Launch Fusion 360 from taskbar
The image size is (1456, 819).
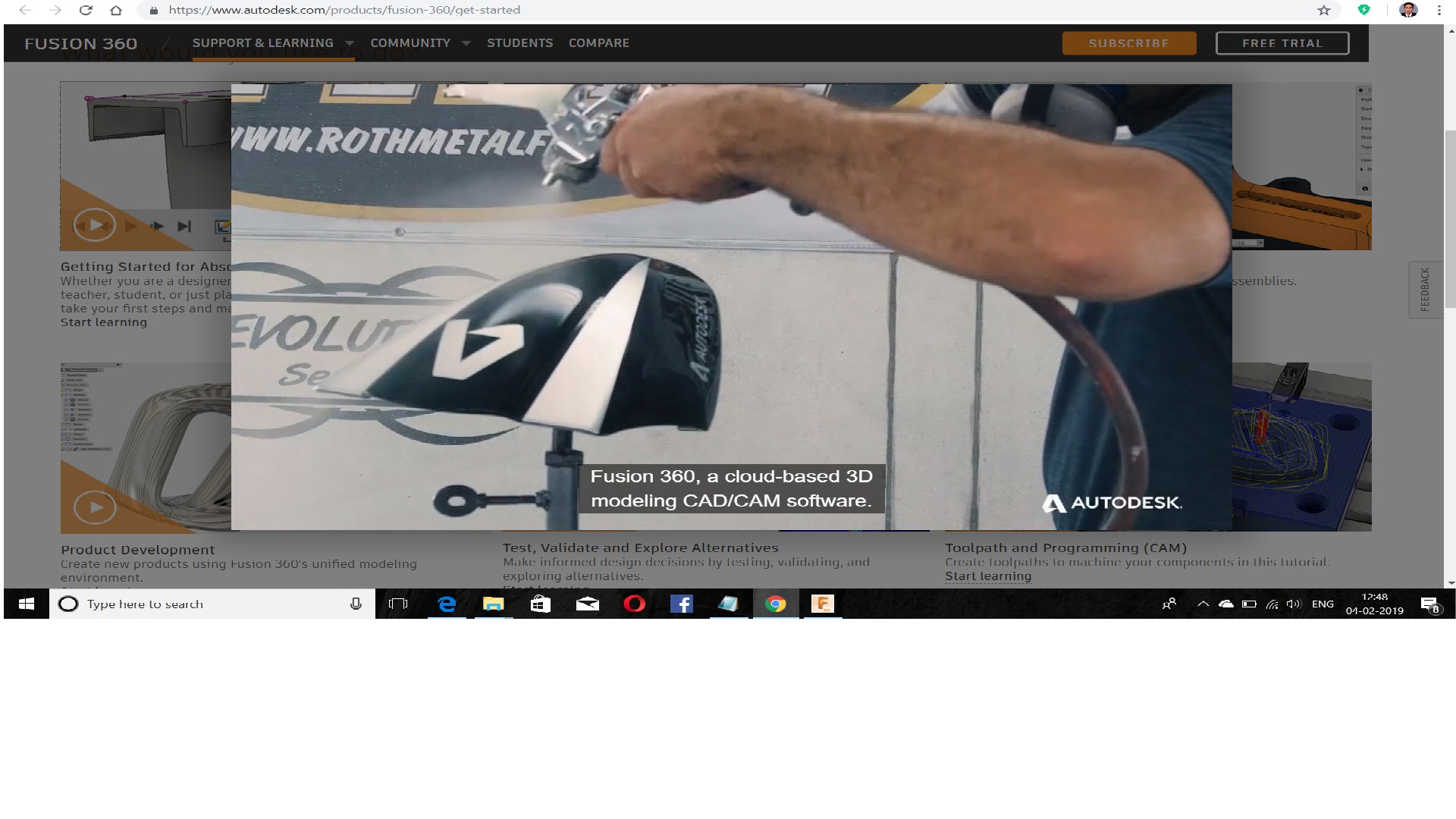822,604
